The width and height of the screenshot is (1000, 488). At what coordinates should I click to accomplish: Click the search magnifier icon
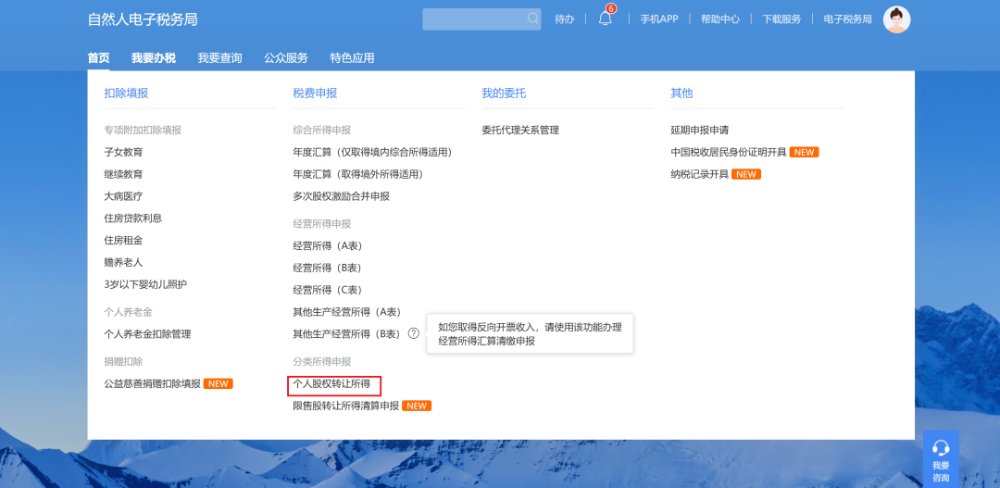click(533, 18)
